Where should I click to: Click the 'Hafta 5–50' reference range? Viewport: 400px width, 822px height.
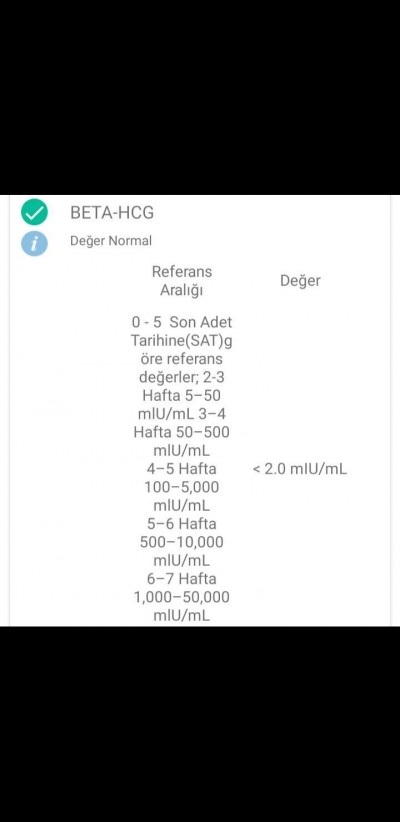[181, 395]
